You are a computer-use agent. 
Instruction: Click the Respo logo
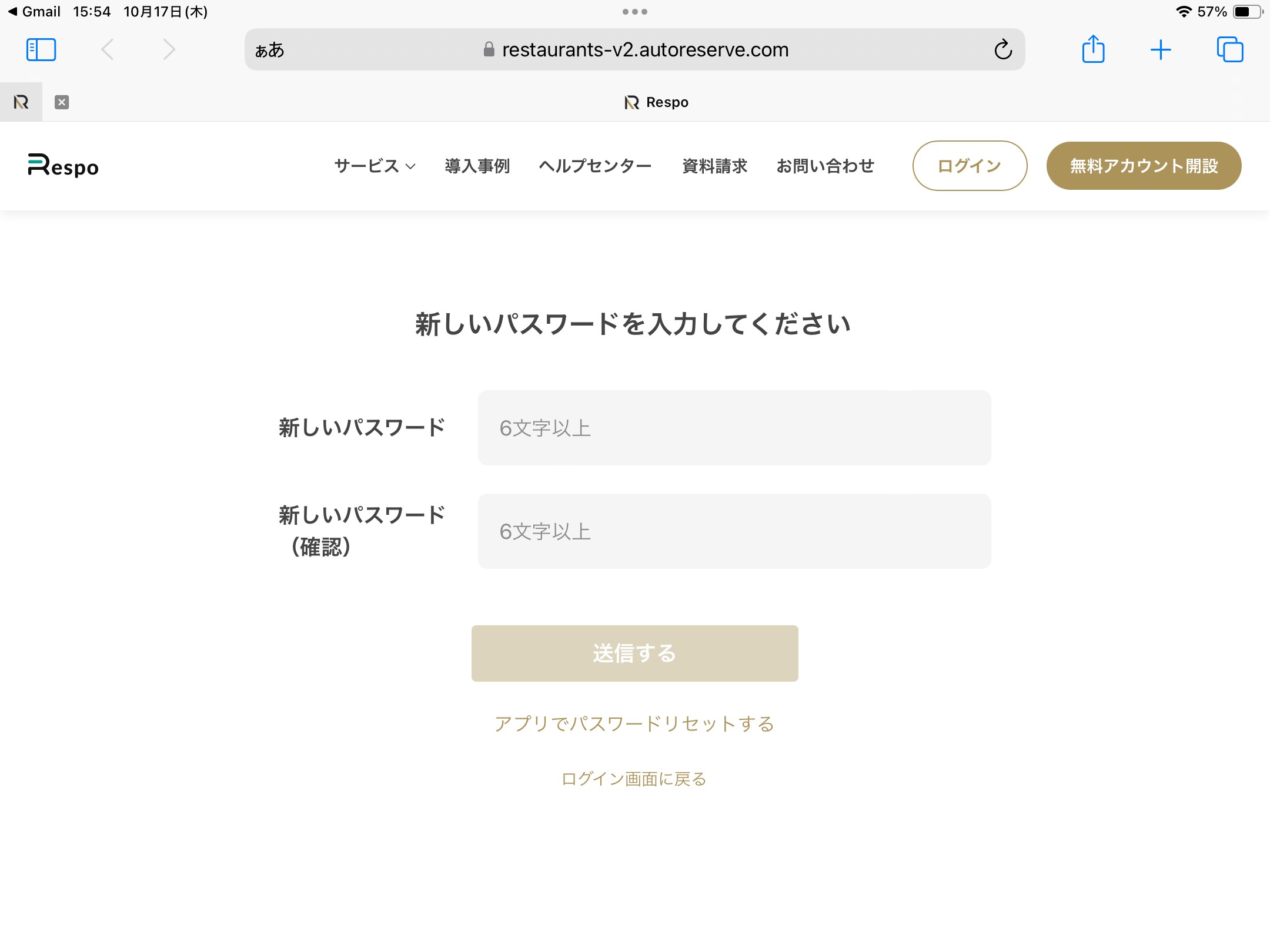coord(63,166)
